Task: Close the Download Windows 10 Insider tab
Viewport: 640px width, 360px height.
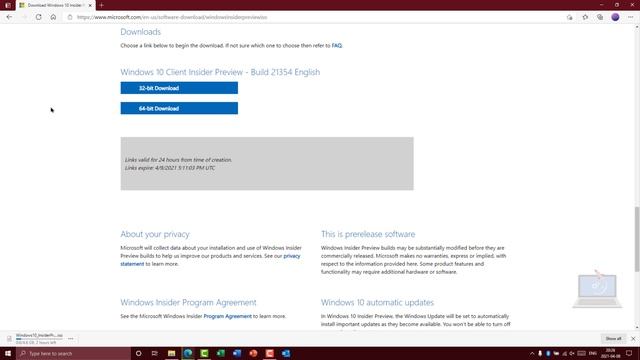Action: click(90, 5)
